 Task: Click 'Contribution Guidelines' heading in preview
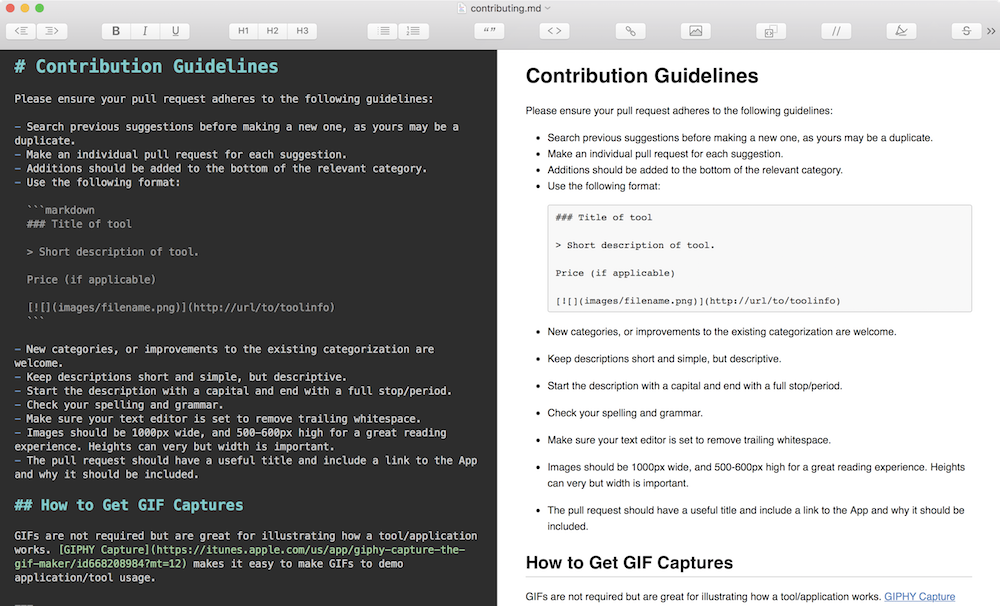tap(642, 76)
